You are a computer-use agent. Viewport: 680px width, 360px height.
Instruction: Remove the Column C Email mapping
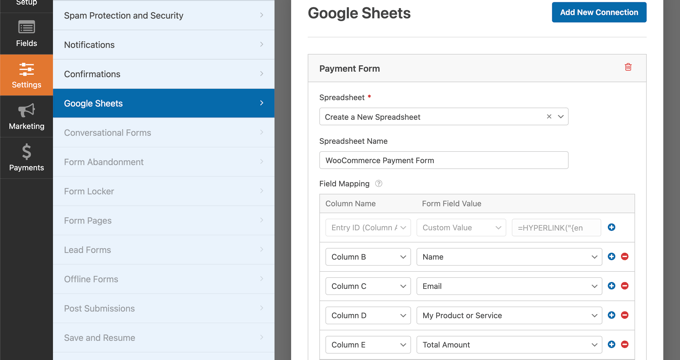624,286
